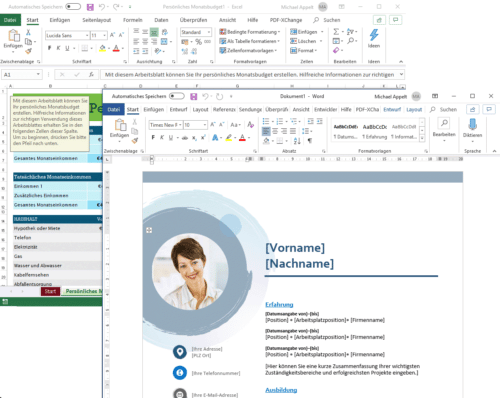
Task: Toggle bold F in Word ribbon
Action: tap(153, 137)
